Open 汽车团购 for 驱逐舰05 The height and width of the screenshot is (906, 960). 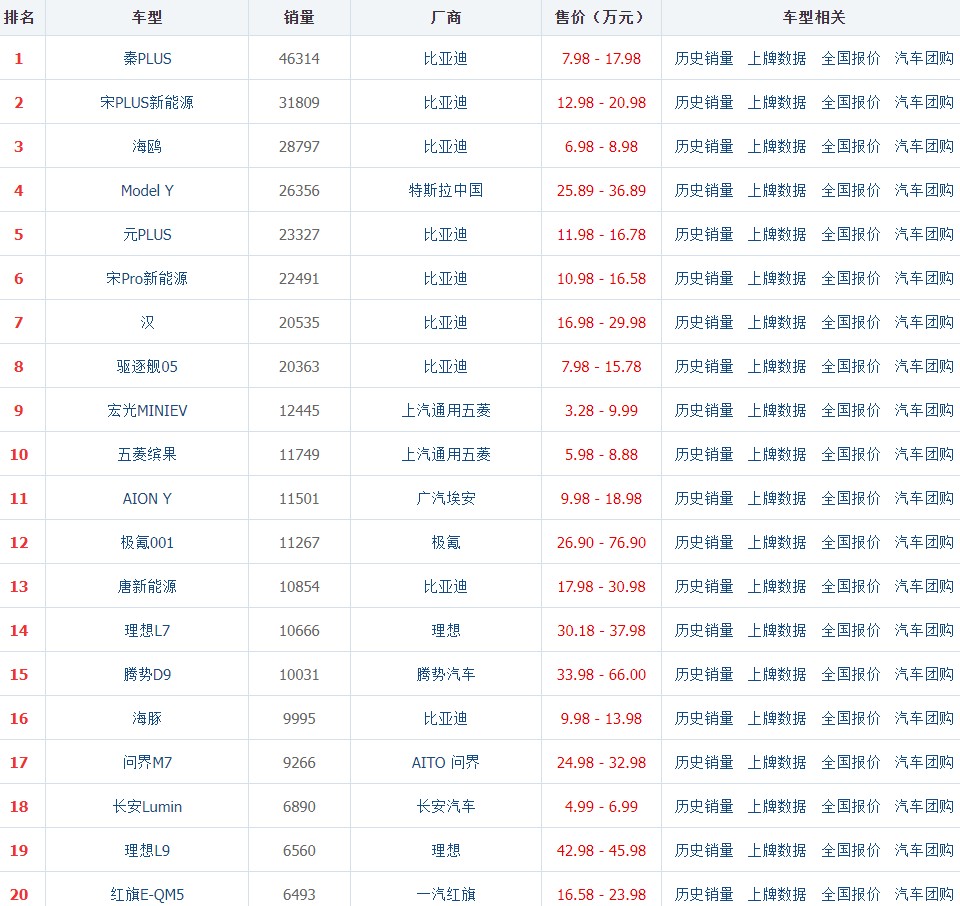[924, 367]
